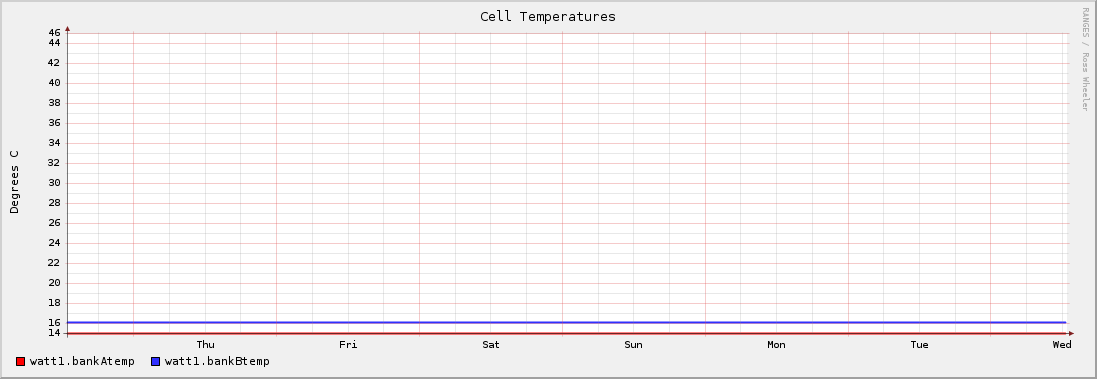The image size is (1097, 379).
Task: Click the Wed label on time axis
Action: [x=1062, y=345]
